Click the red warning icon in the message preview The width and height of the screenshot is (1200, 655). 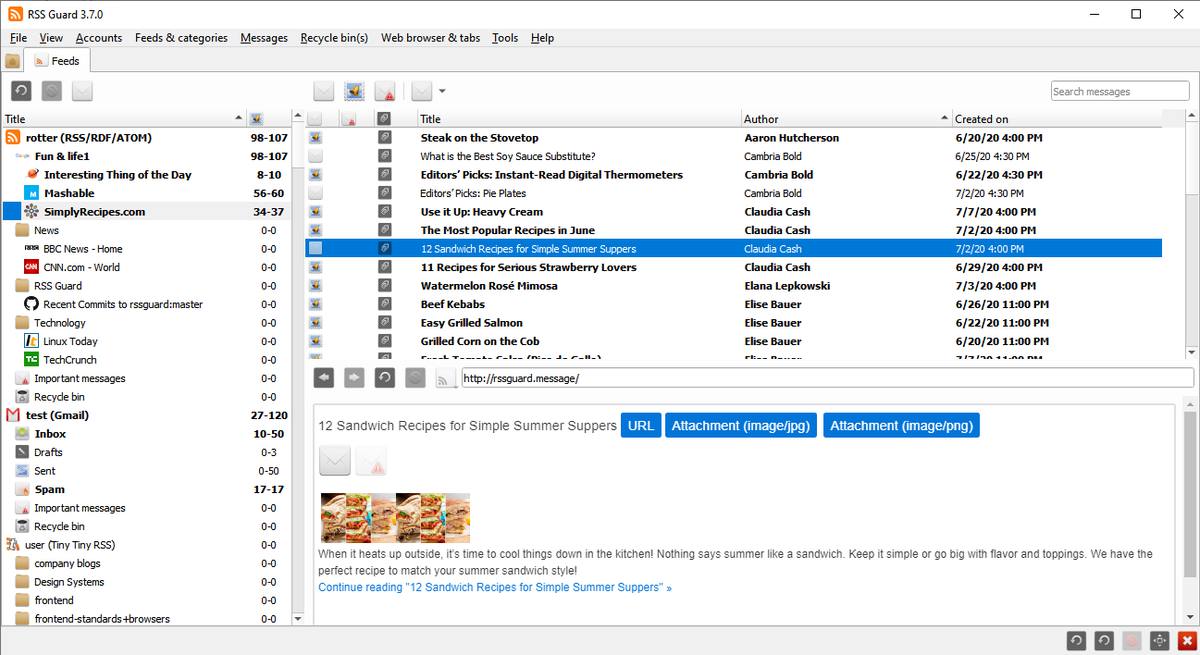371,461
